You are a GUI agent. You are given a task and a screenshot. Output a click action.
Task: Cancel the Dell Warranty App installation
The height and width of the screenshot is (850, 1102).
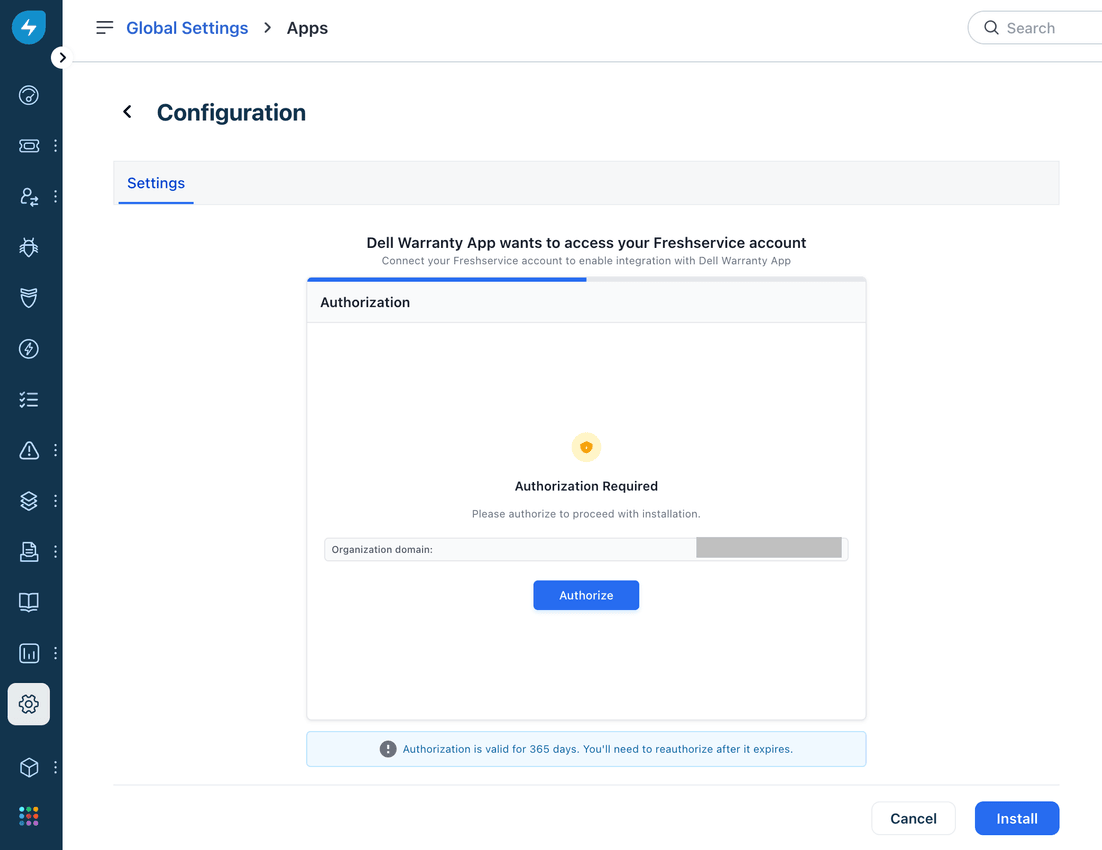913,818
